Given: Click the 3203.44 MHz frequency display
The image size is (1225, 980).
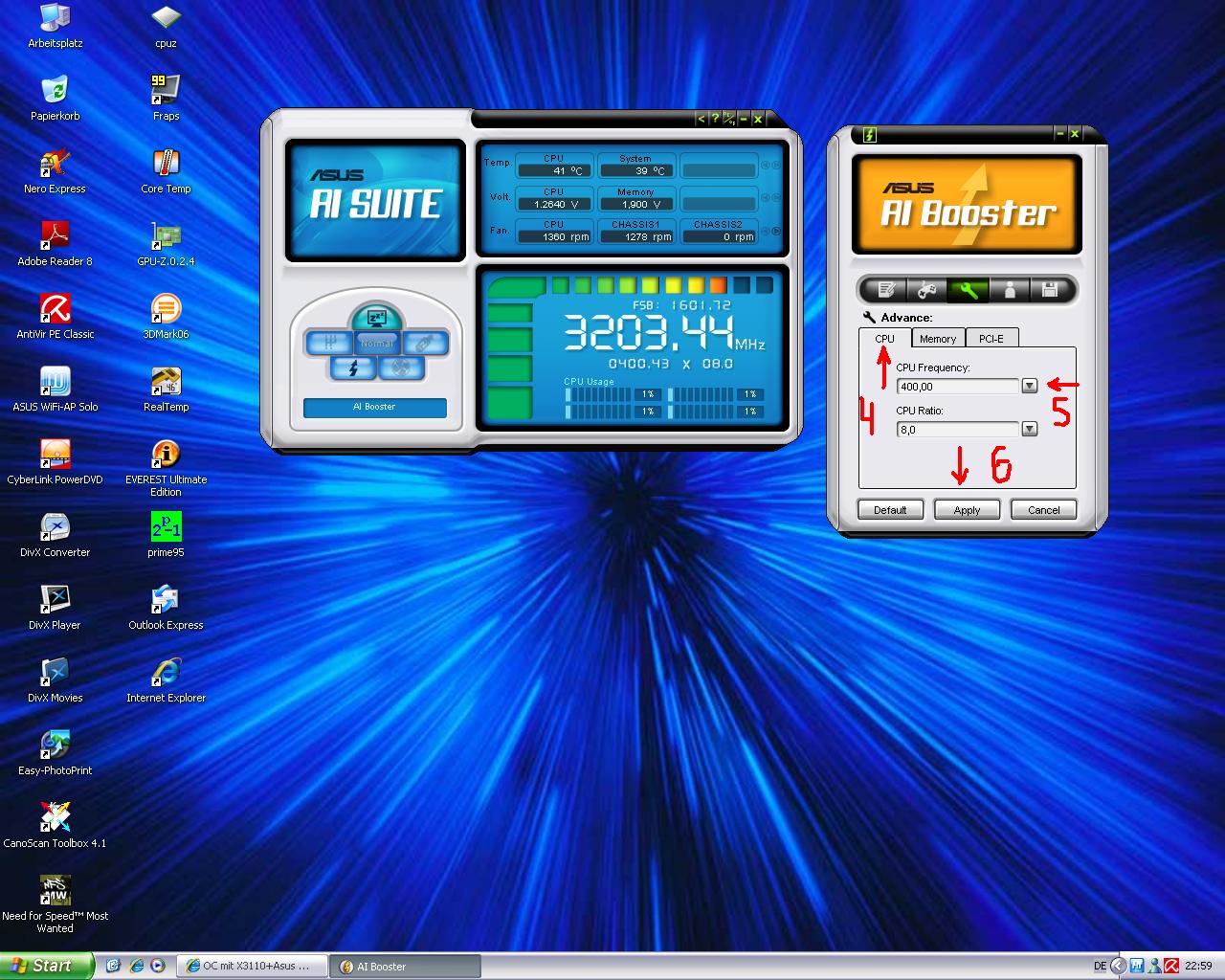Looking at the screenshot, I should (664, 333).
